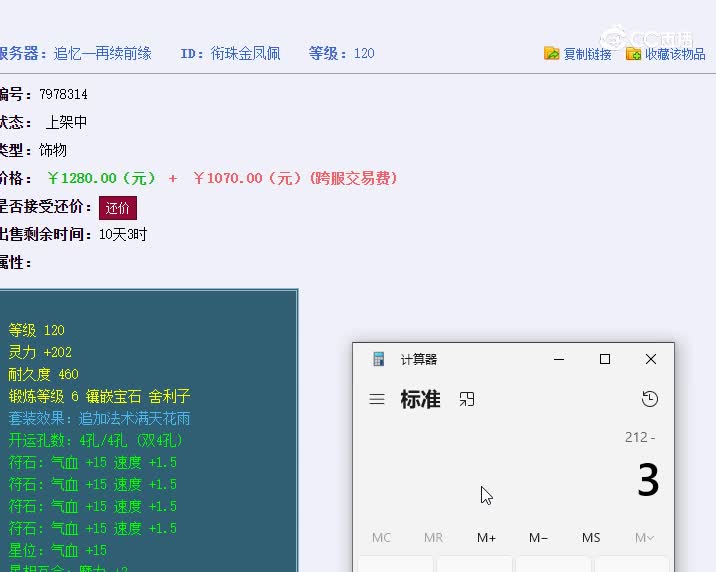Click the favorite item folder icon

point(633,53)
